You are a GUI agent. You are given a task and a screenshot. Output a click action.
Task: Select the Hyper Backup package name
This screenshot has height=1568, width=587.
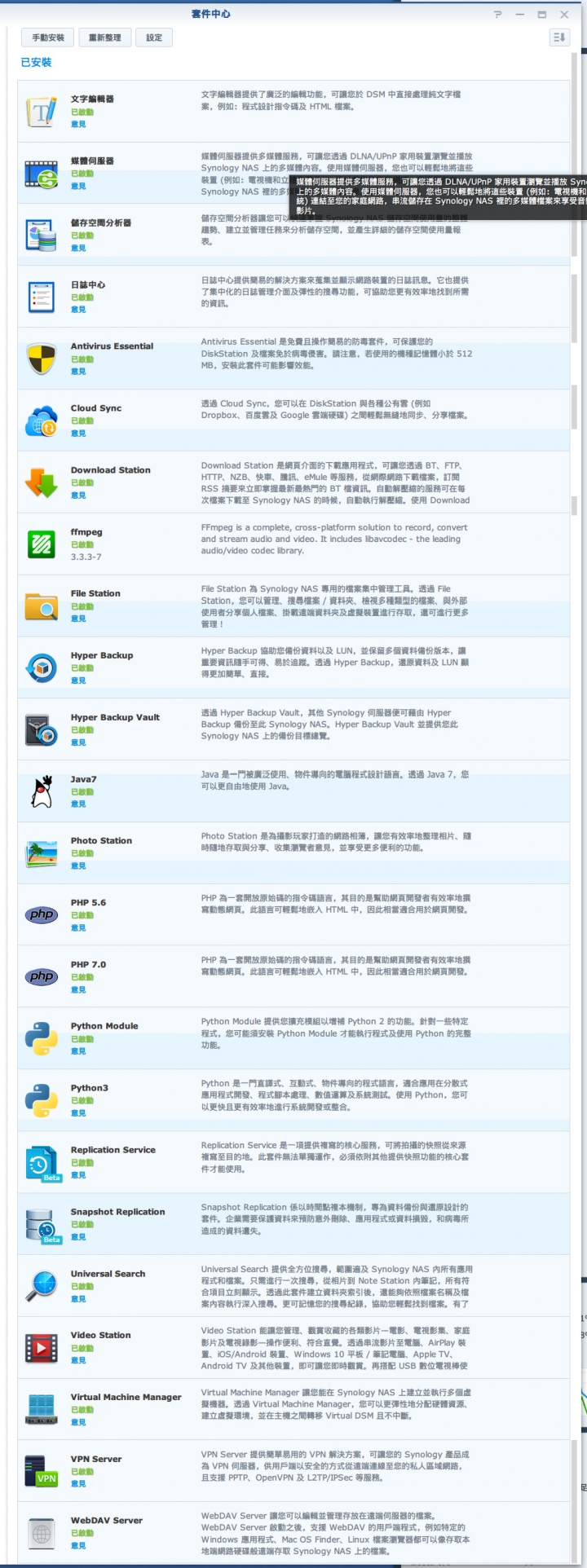(x=102, y=655)
